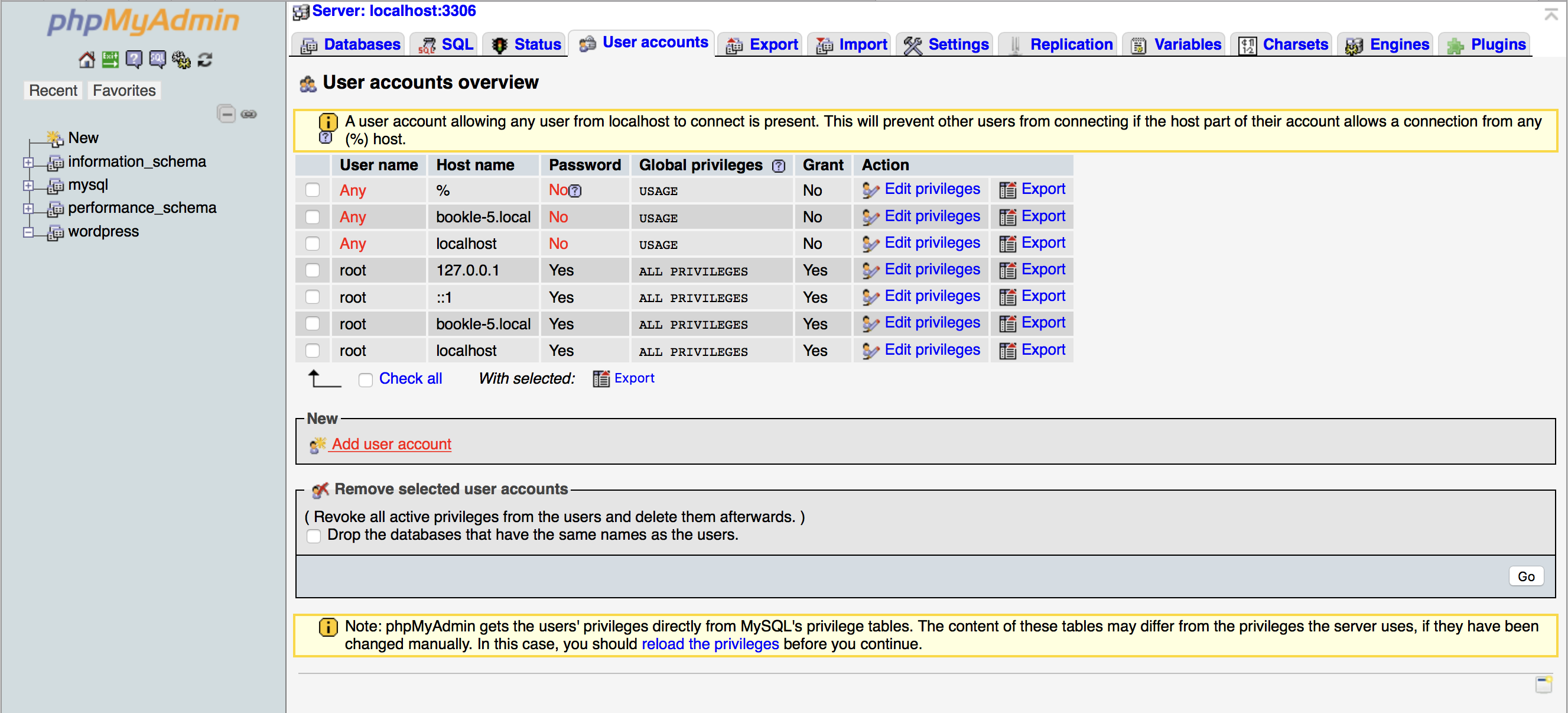Viewport: 1568px width, 713px height.
Task: Select checkbox for root 127.0.0.1 user
Action: 313,270
